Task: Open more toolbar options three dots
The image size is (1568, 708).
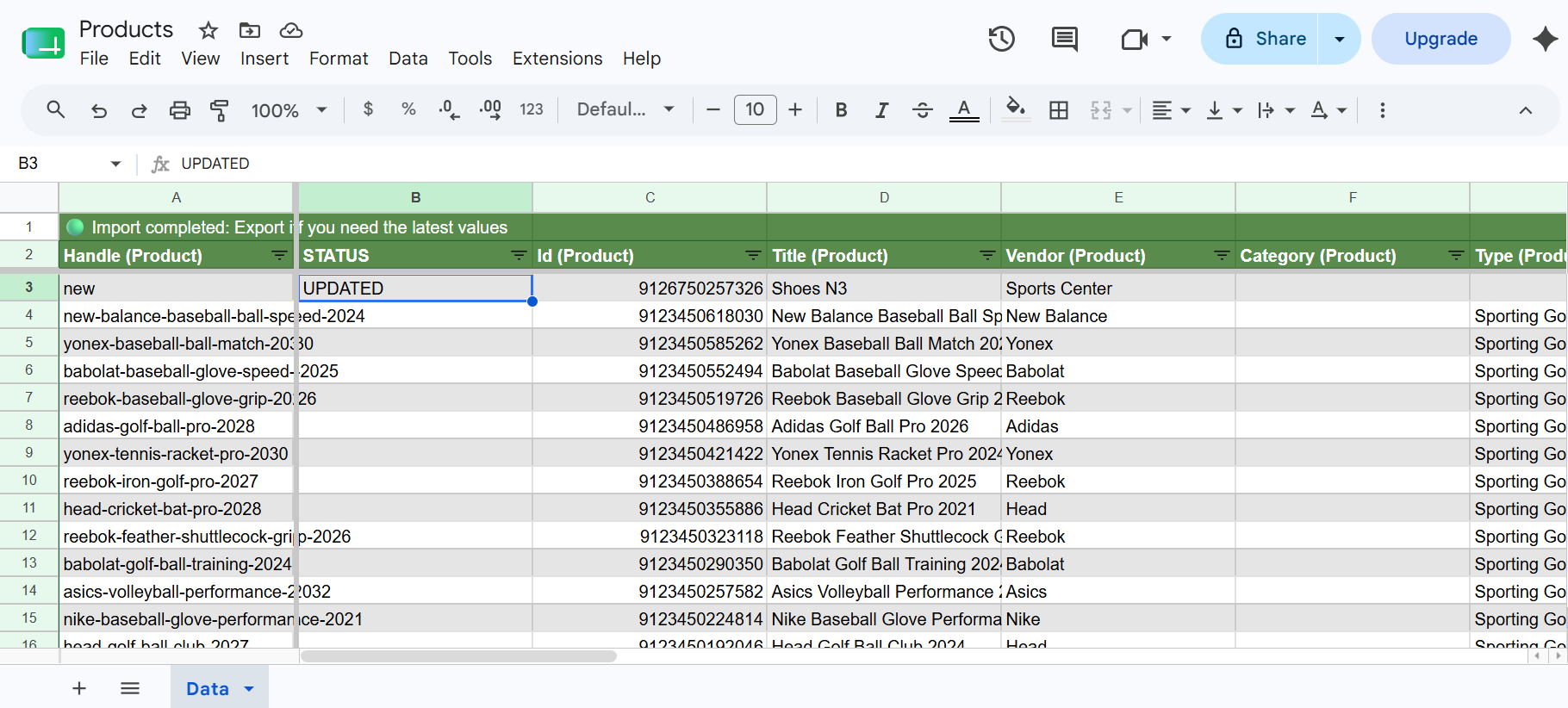Action: (x=1383, y=110)
